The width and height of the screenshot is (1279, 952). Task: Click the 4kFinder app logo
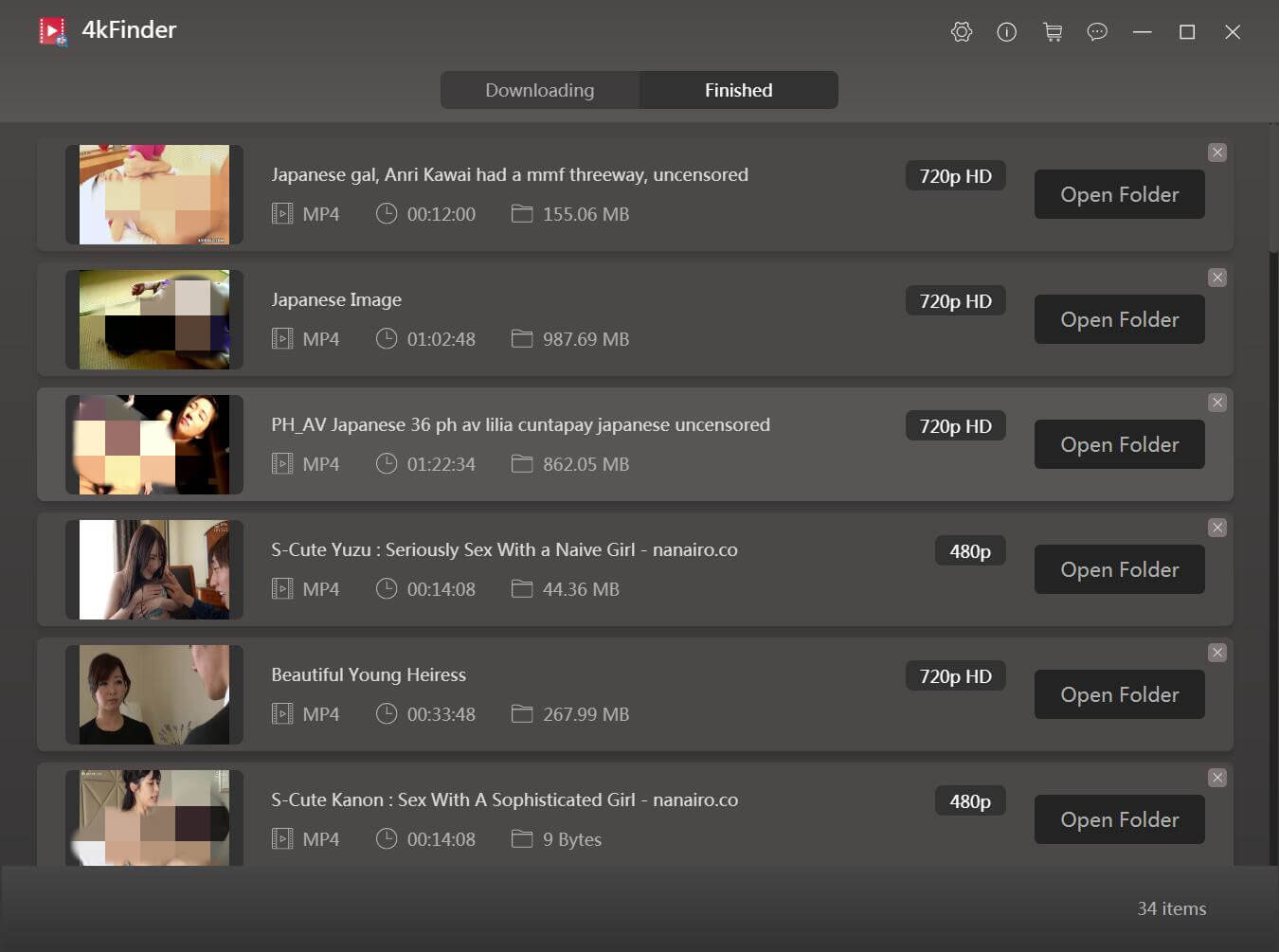[x=53, y=31]
